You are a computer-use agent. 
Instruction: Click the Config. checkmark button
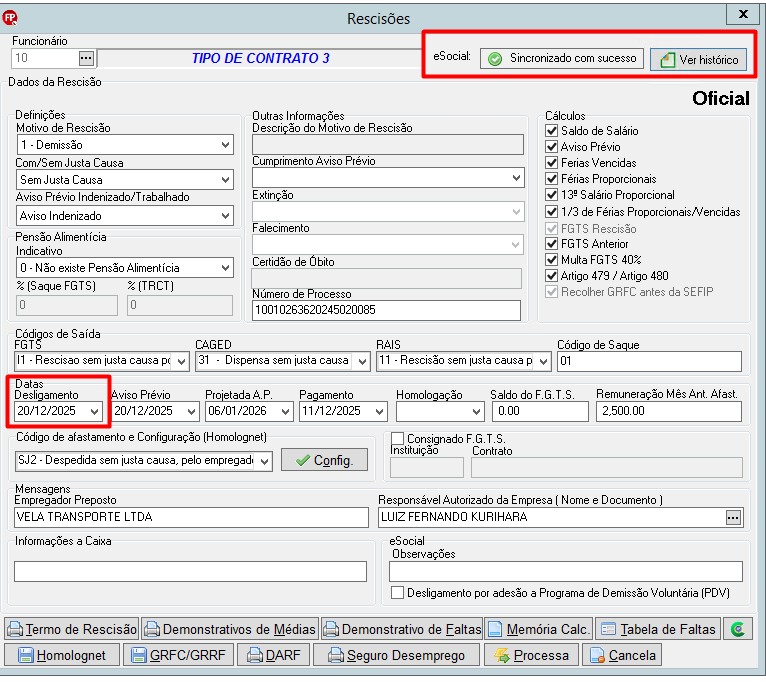[x=324, y=460]
